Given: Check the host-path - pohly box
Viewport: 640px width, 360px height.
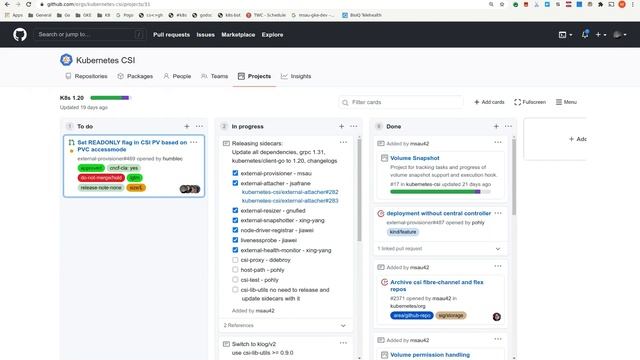Looking at the screenshot, I should point(235,269).
